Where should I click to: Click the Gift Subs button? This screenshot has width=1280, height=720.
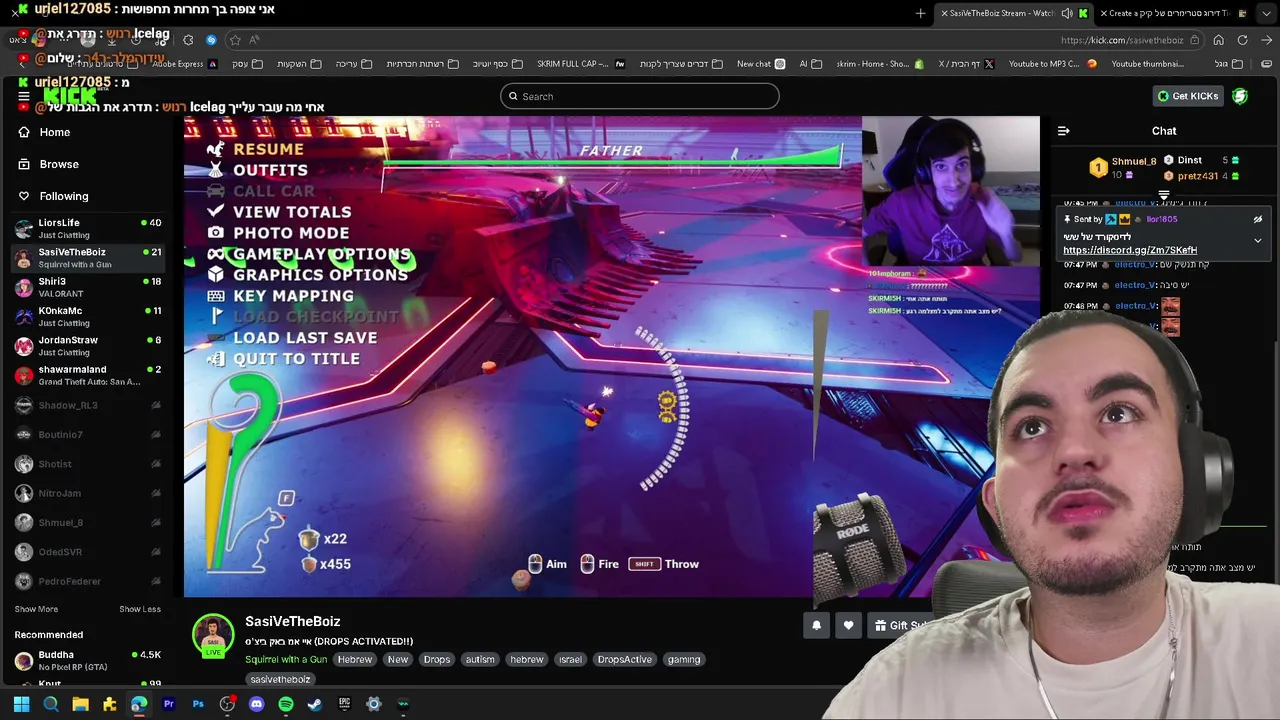(903, 625)
